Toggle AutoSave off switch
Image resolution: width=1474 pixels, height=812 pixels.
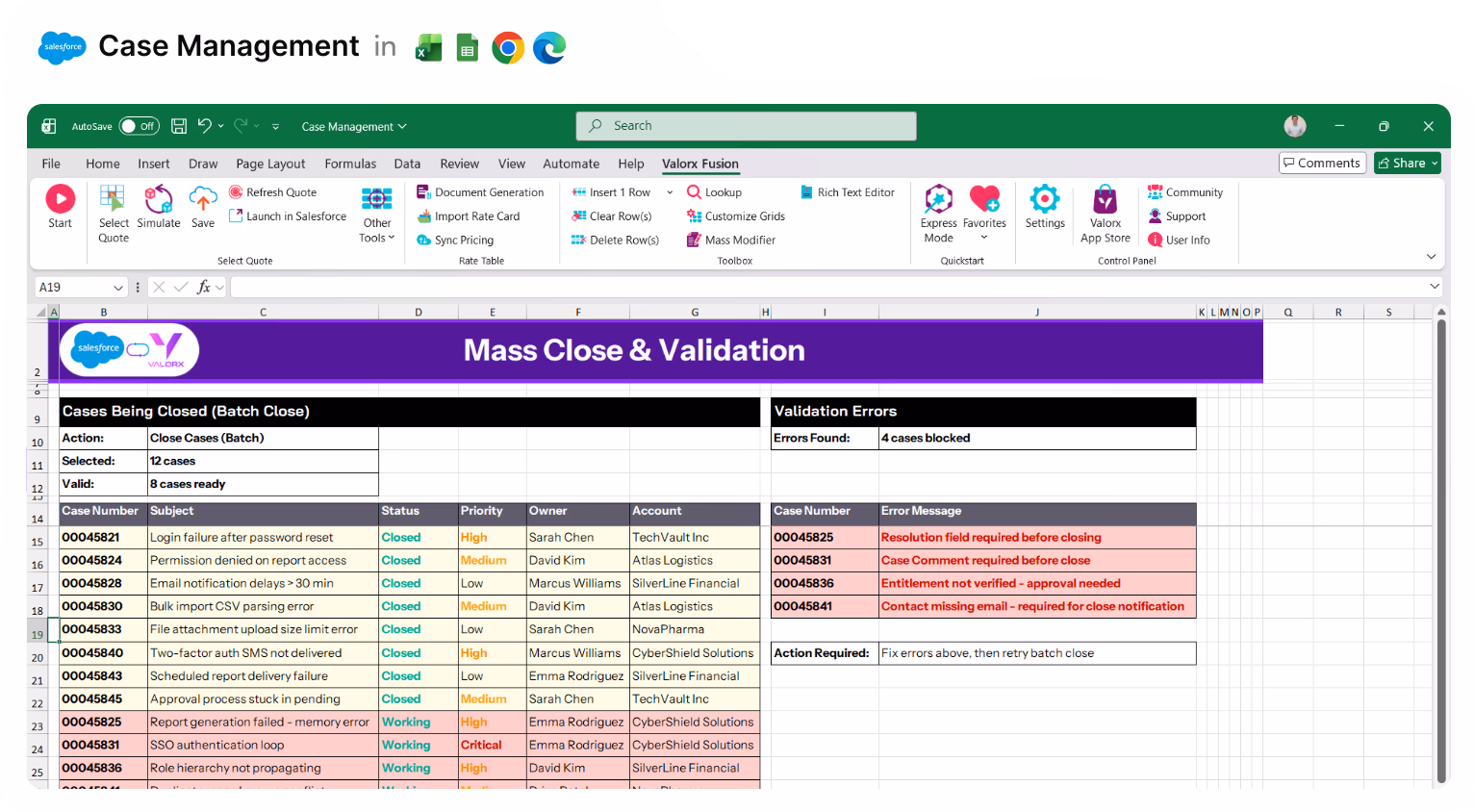(x=139, y=125)
